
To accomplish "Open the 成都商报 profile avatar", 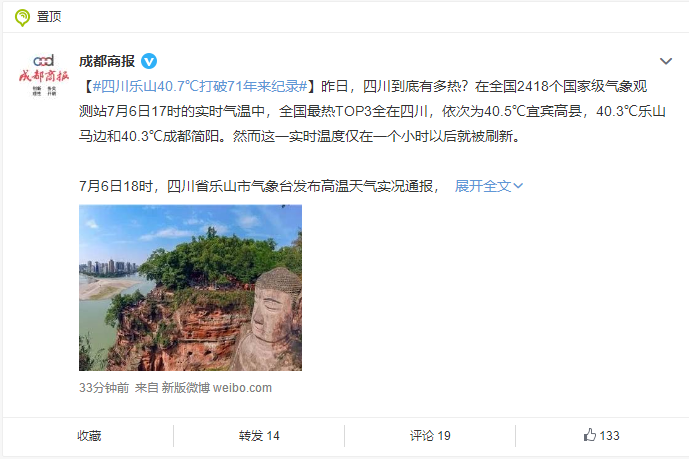I will coord(44,75).
